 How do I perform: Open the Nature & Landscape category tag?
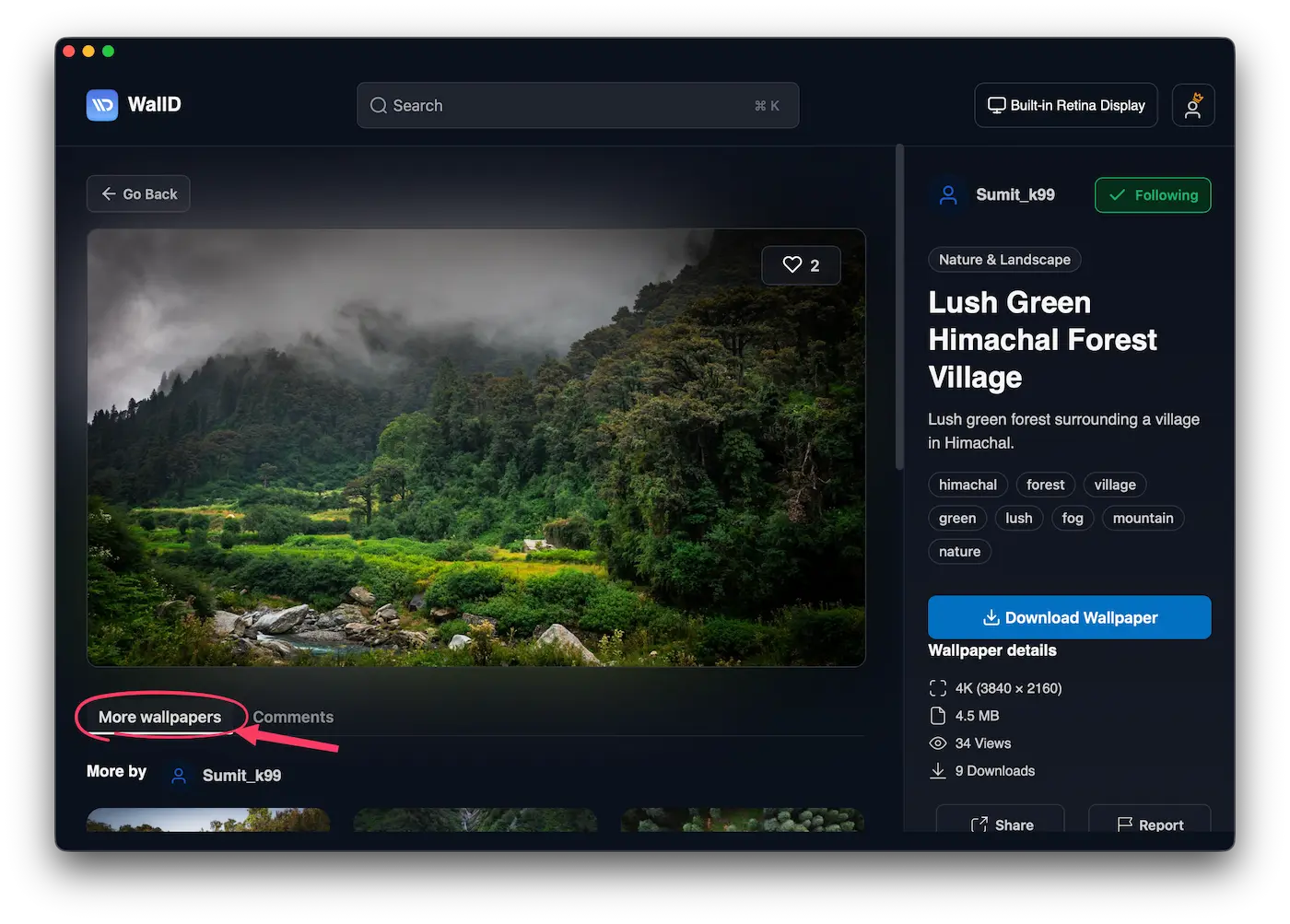[1003, 260]
